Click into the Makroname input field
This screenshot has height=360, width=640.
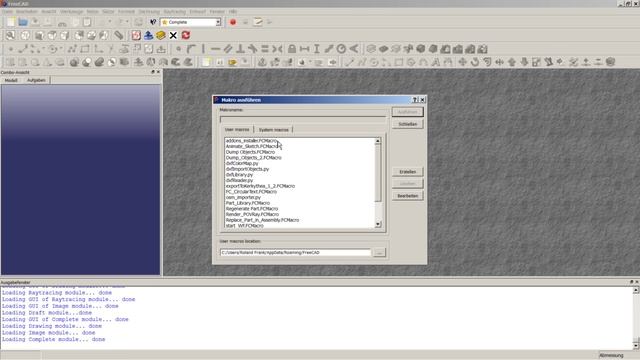(x=303, y=119)
